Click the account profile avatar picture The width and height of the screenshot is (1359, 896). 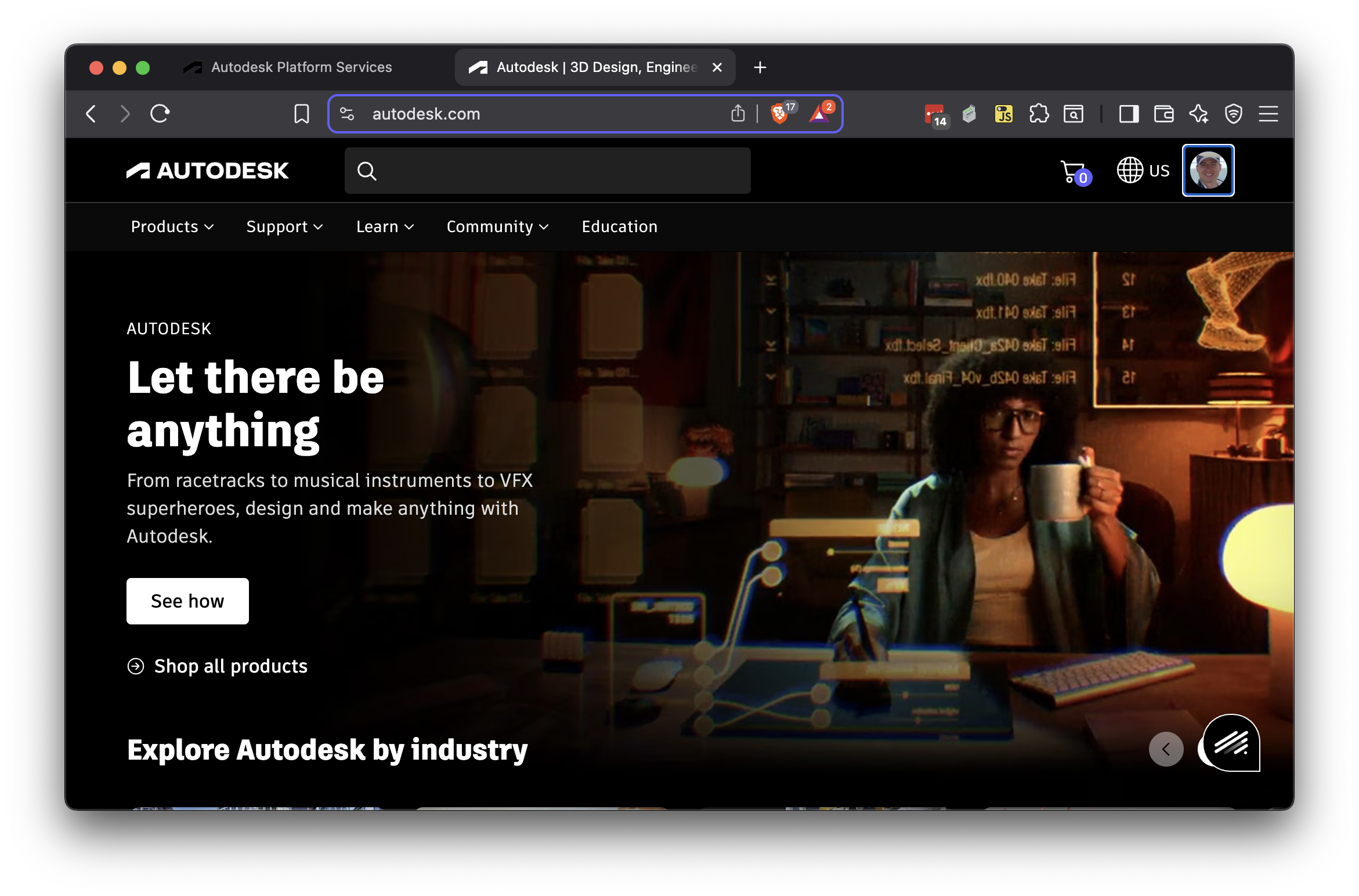(1208, 170)
